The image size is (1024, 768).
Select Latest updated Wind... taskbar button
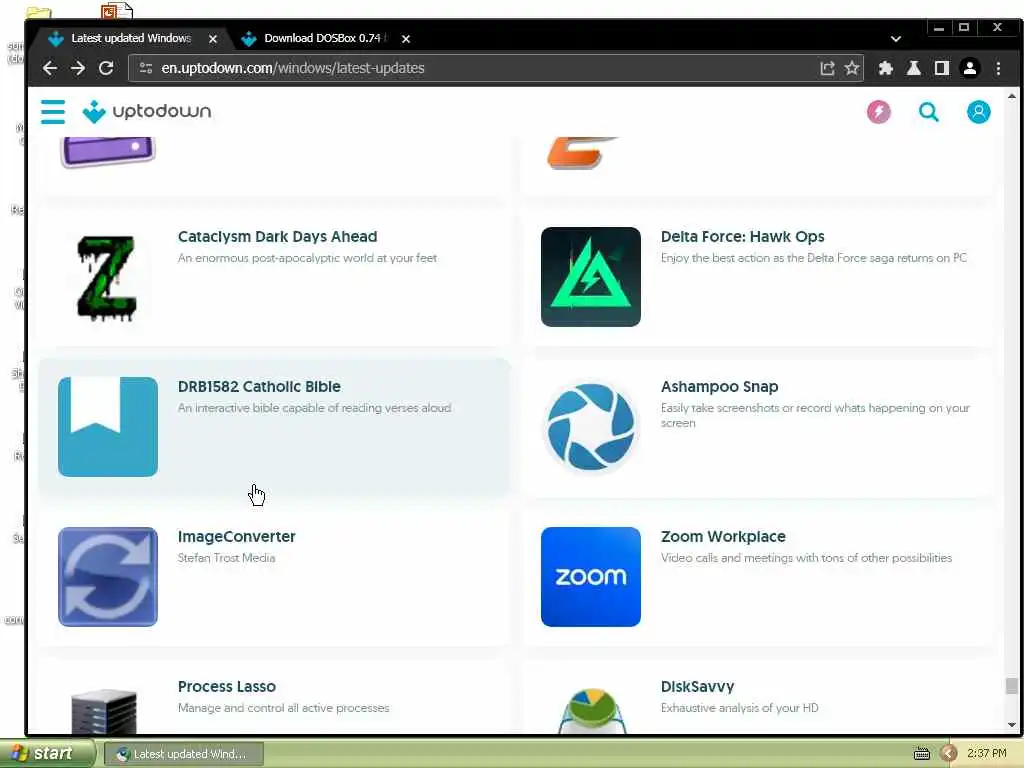coord(184,754)
